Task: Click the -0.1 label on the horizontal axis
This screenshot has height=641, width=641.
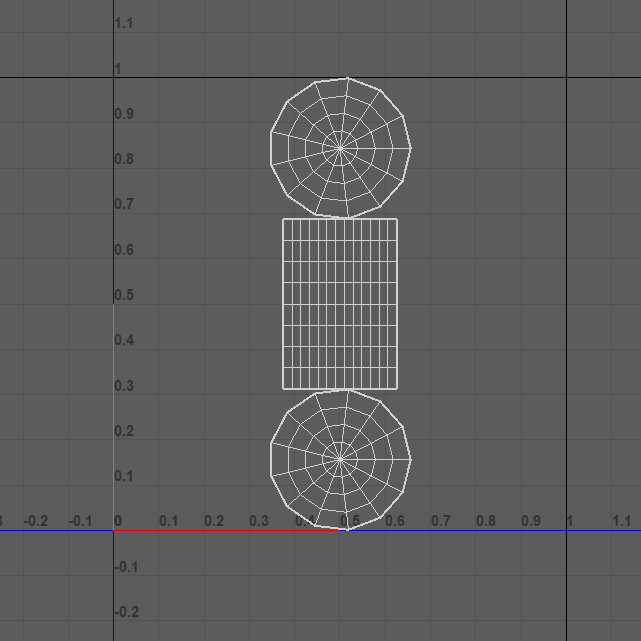Action: tap(81, 521)
